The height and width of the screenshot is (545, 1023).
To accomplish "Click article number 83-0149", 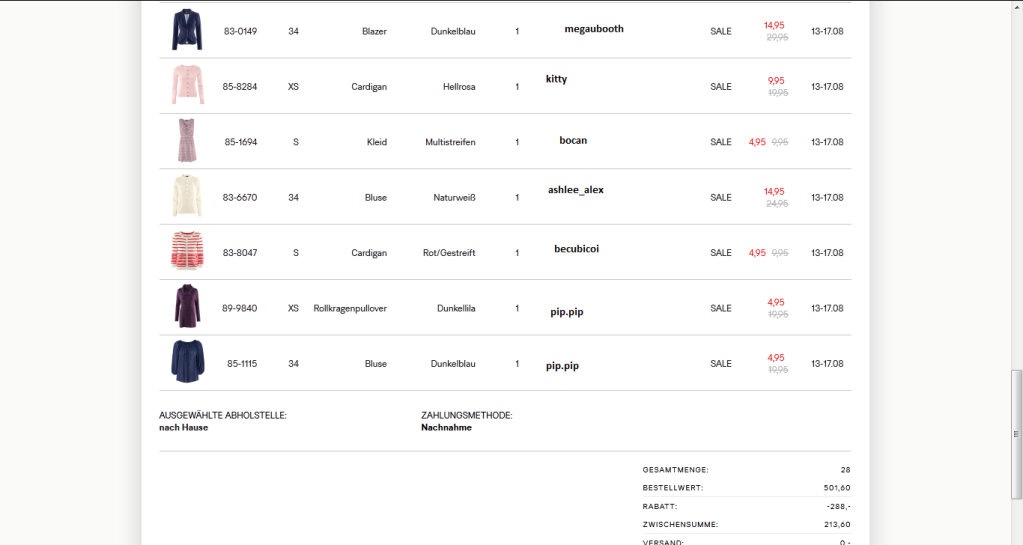I will tap(240, 31).
